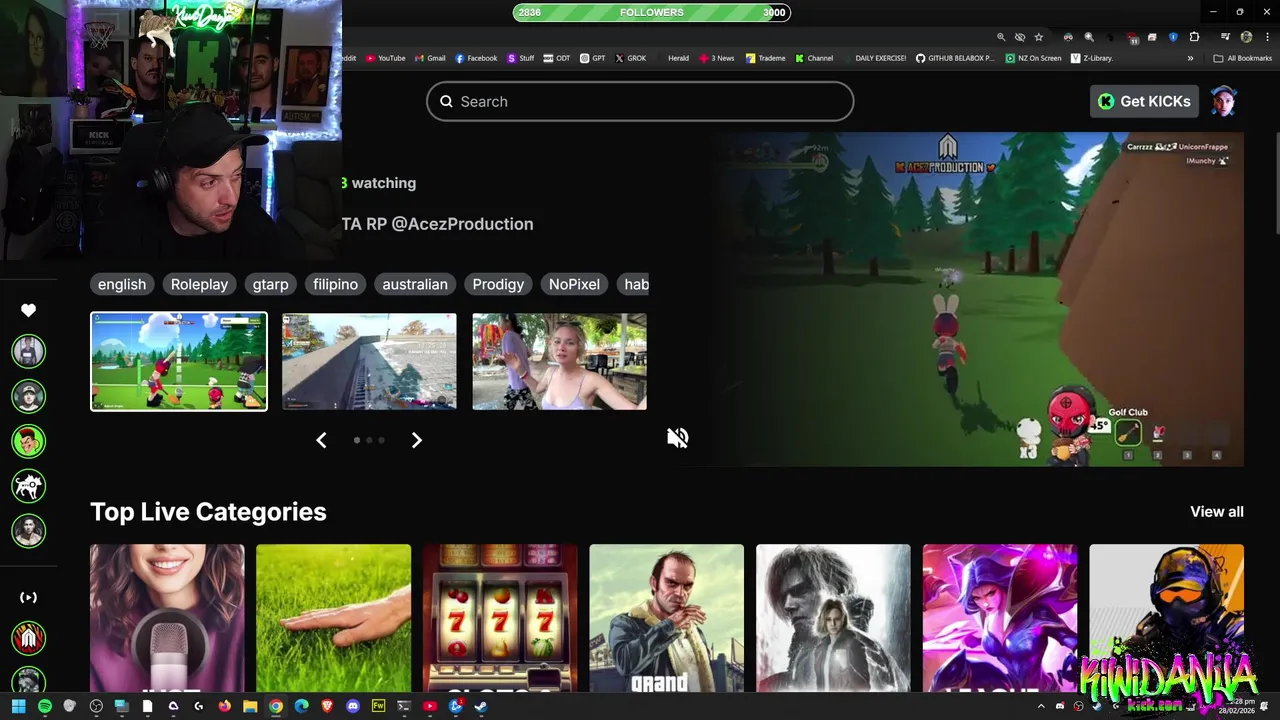Open the followed channel with cap avatar
This screenshot has height=720, width=1280.
tap(29, 396)
